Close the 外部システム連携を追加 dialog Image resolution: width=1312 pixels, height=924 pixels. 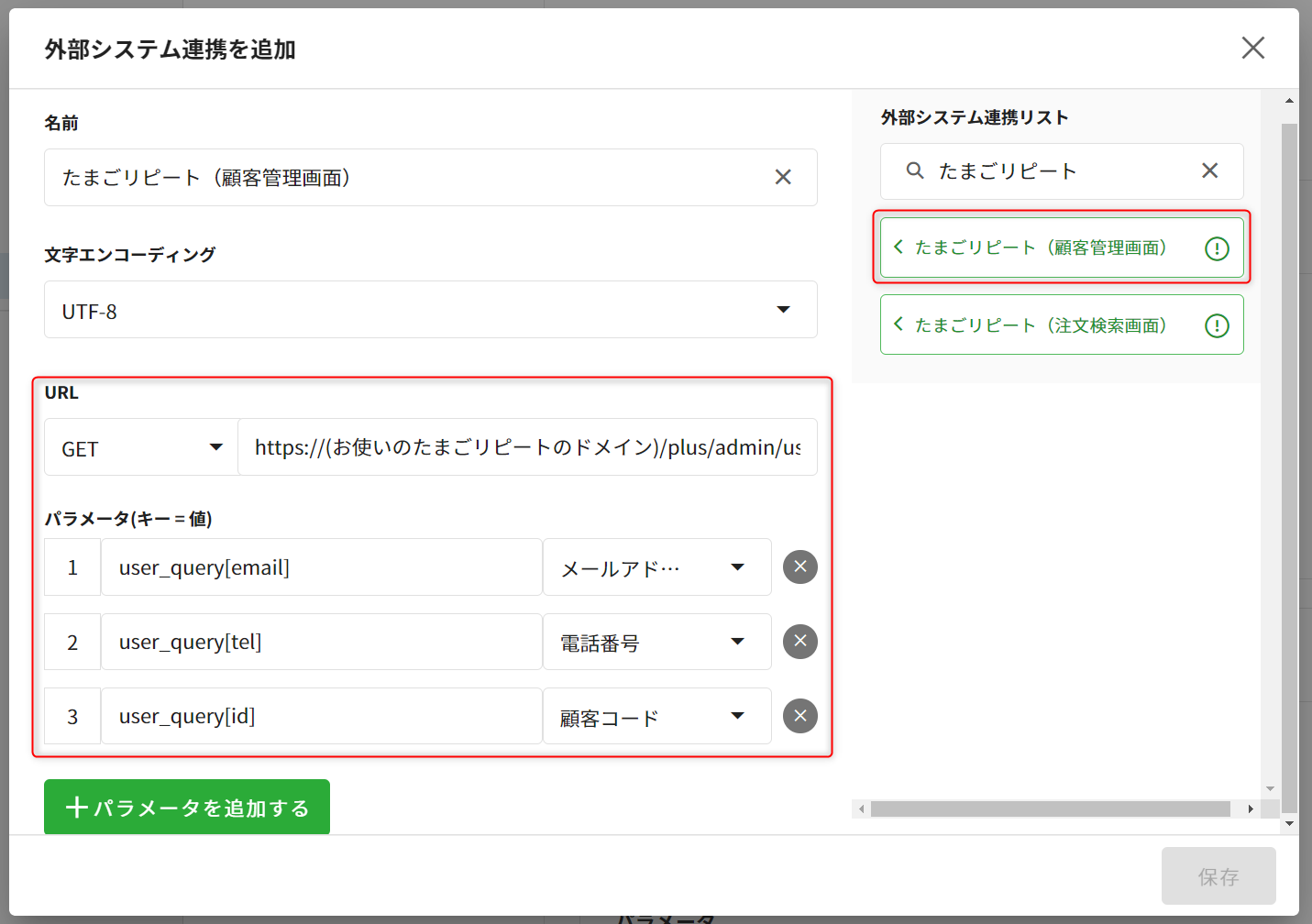point(1252,48)
